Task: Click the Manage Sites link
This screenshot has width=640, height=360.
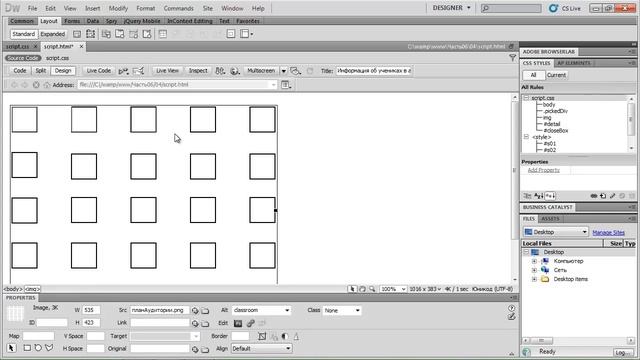Action: pyautogui.click(x=608, y=232)
